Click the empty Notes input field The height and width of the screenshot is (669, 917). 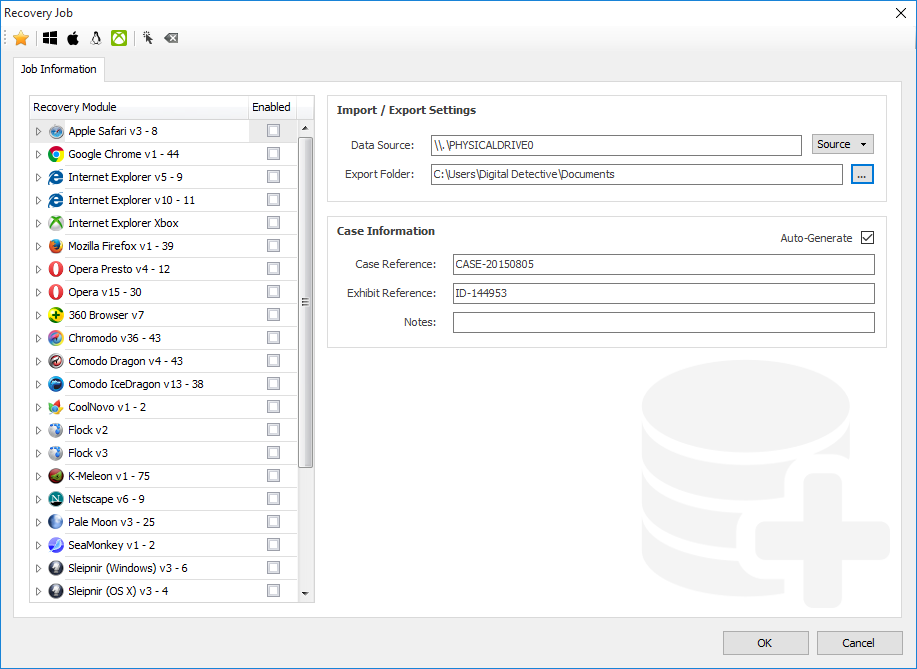point(664,322)
